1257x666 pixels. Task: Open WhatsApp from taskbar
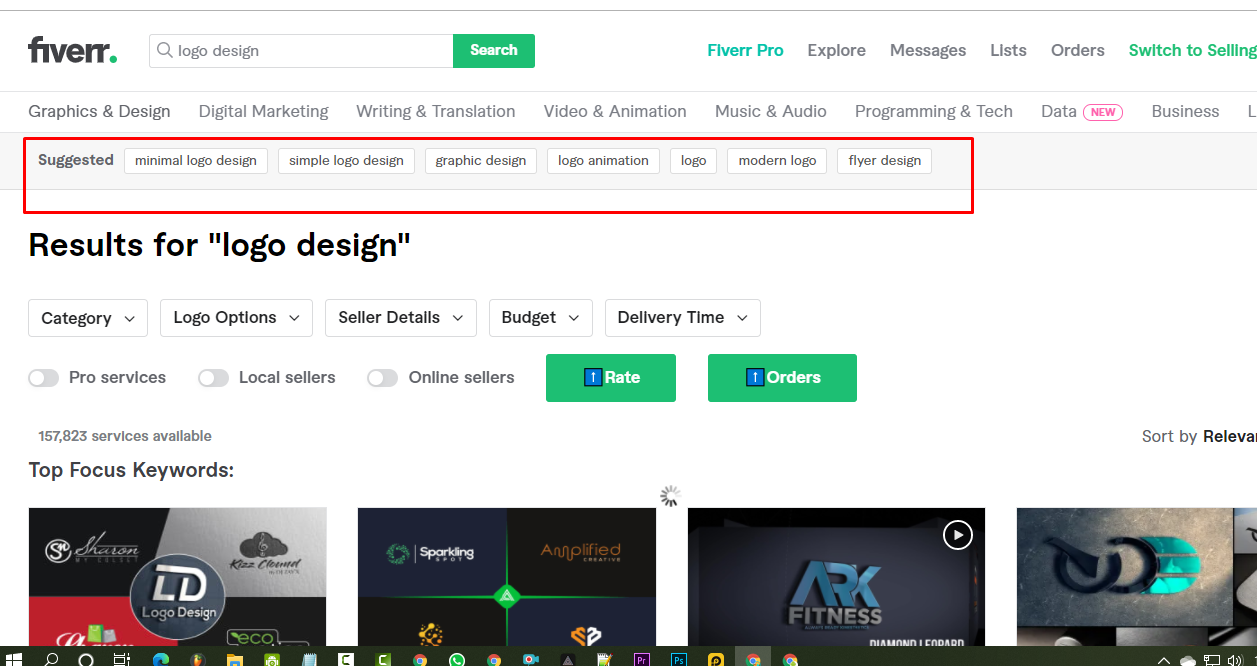coord(456,659)
